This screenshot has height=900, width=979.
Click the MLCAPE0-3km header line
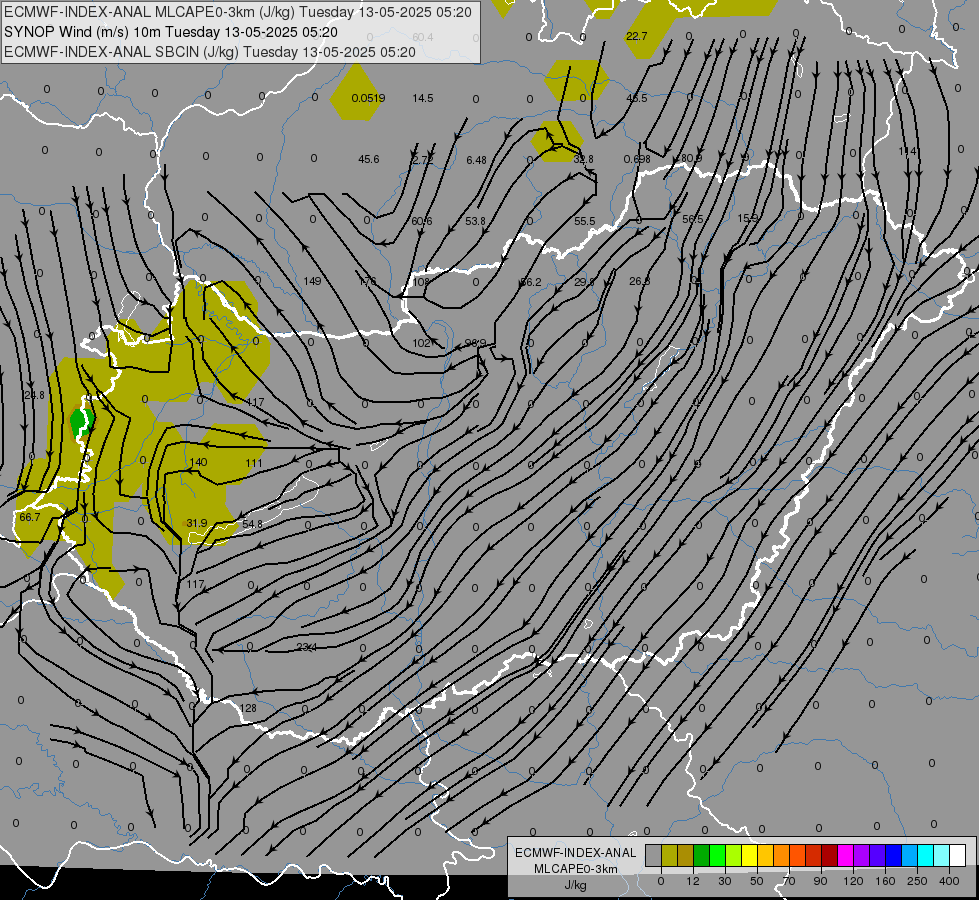238,12
